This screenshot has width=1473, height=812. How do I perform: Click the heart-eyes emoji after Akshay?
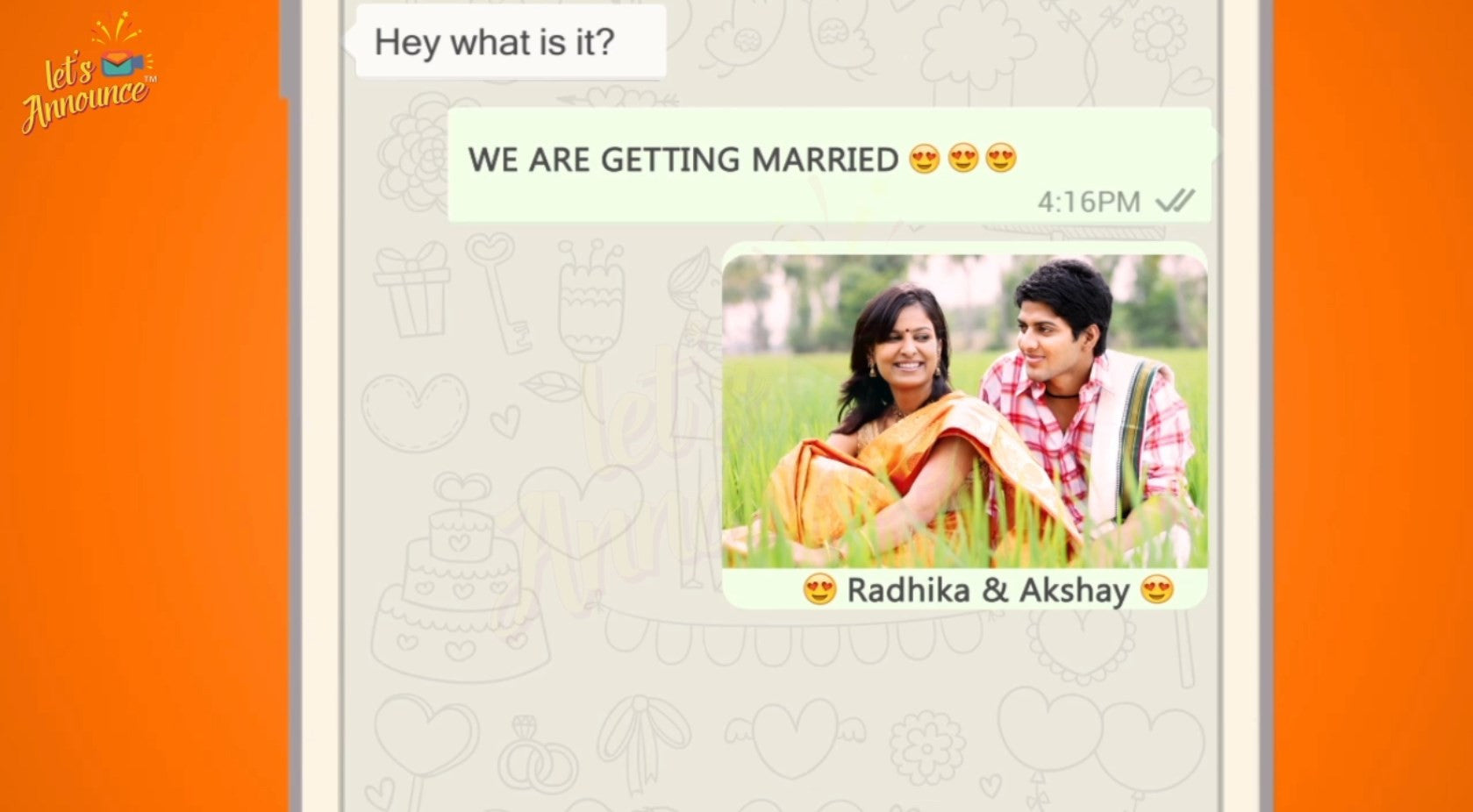tap(1157, 589)
